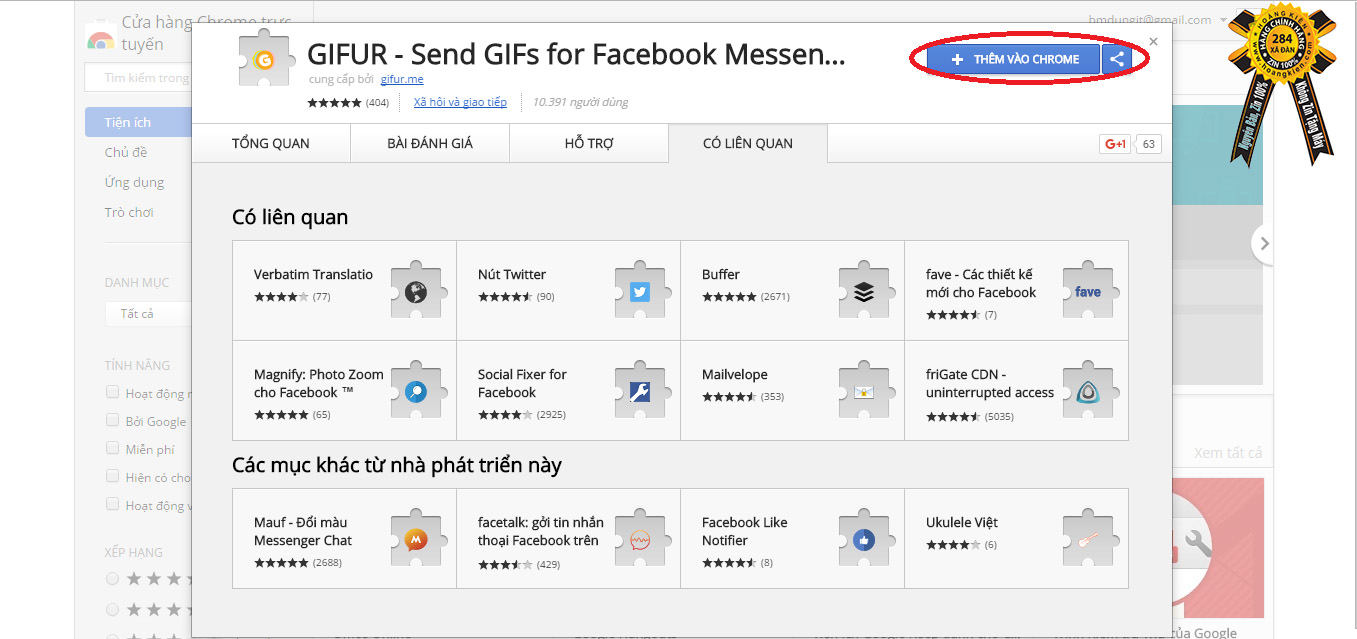Click the GIFUR star rating
The width and height of the screenshot is (1357, 639).
click(334, 103)
